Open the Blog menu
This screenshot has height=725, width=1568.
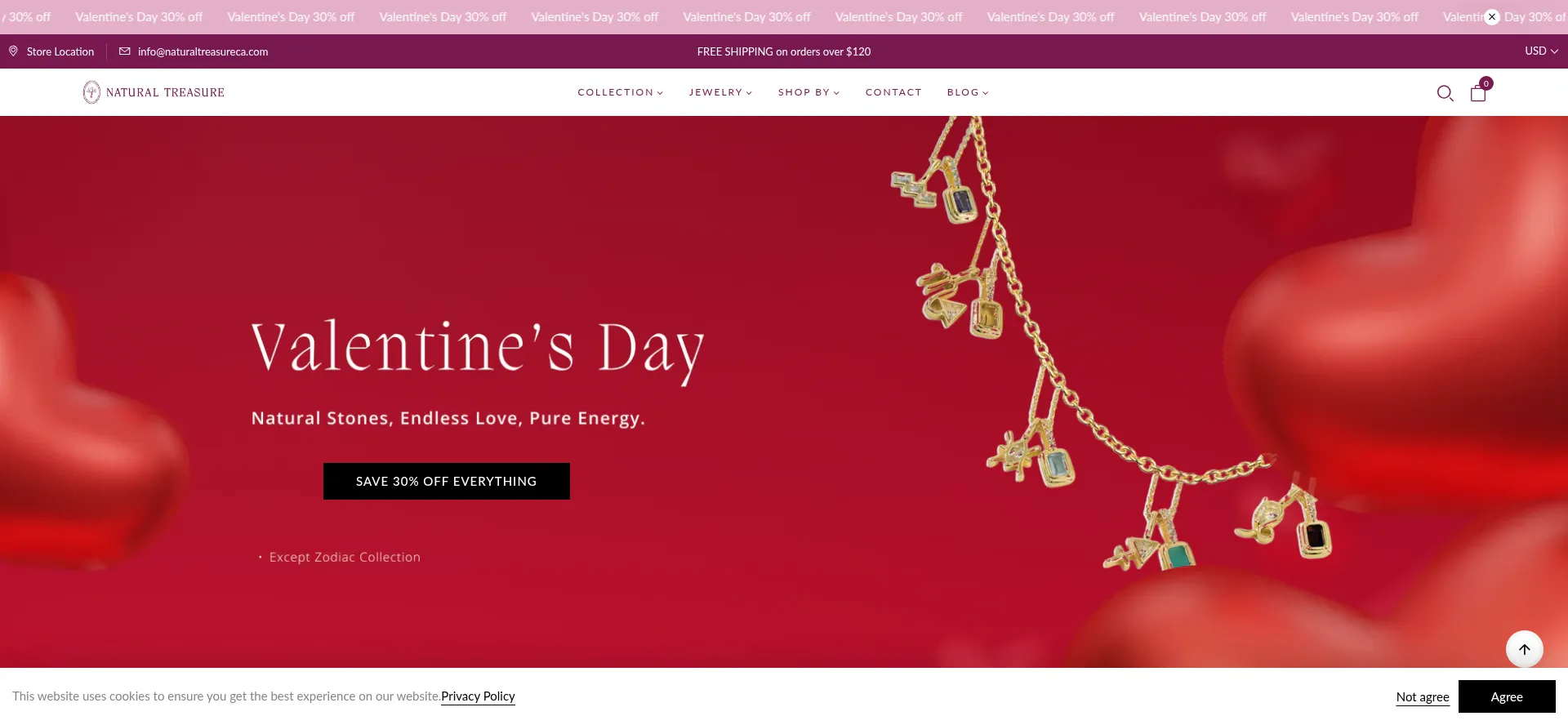click(x=968, y=92)
